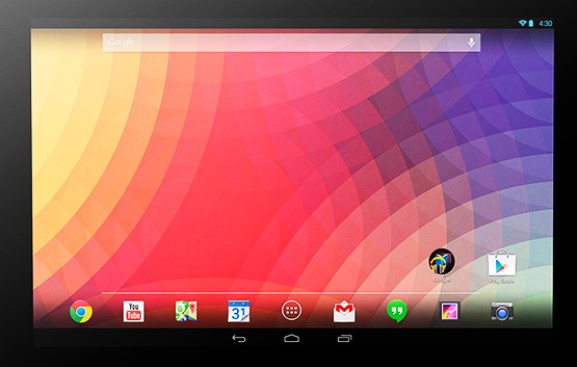Open the Play Store shortcut

502,263
